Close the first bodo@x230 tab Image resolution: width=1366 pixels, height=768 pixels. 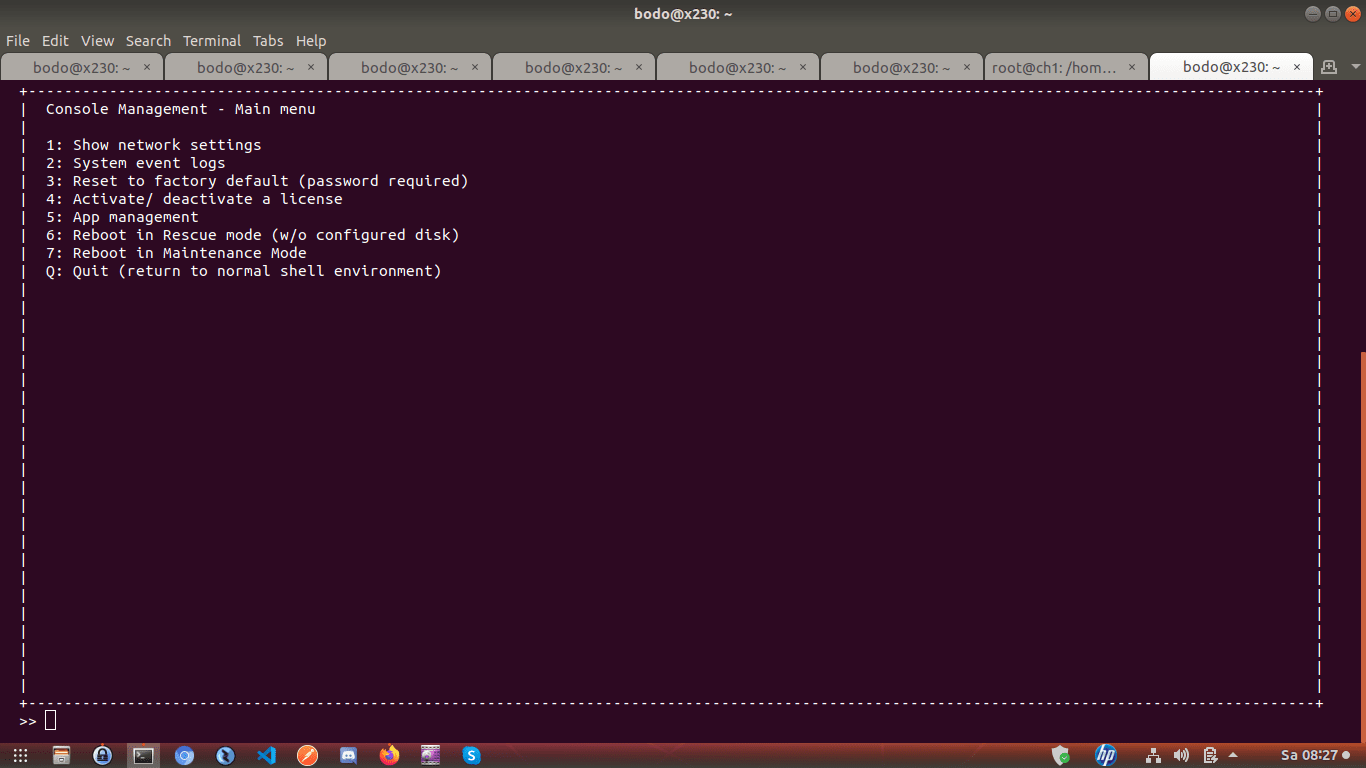click(147, 67)
